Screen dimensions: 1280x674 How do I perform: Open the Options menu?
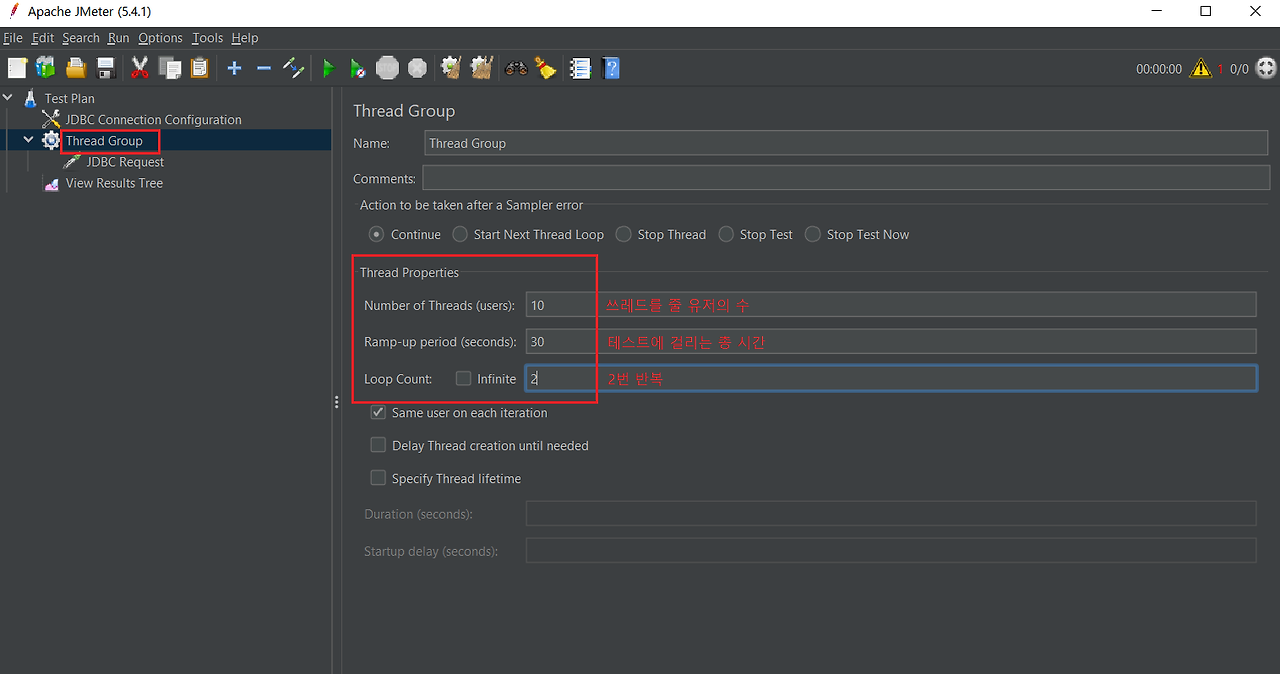[160, 38]
